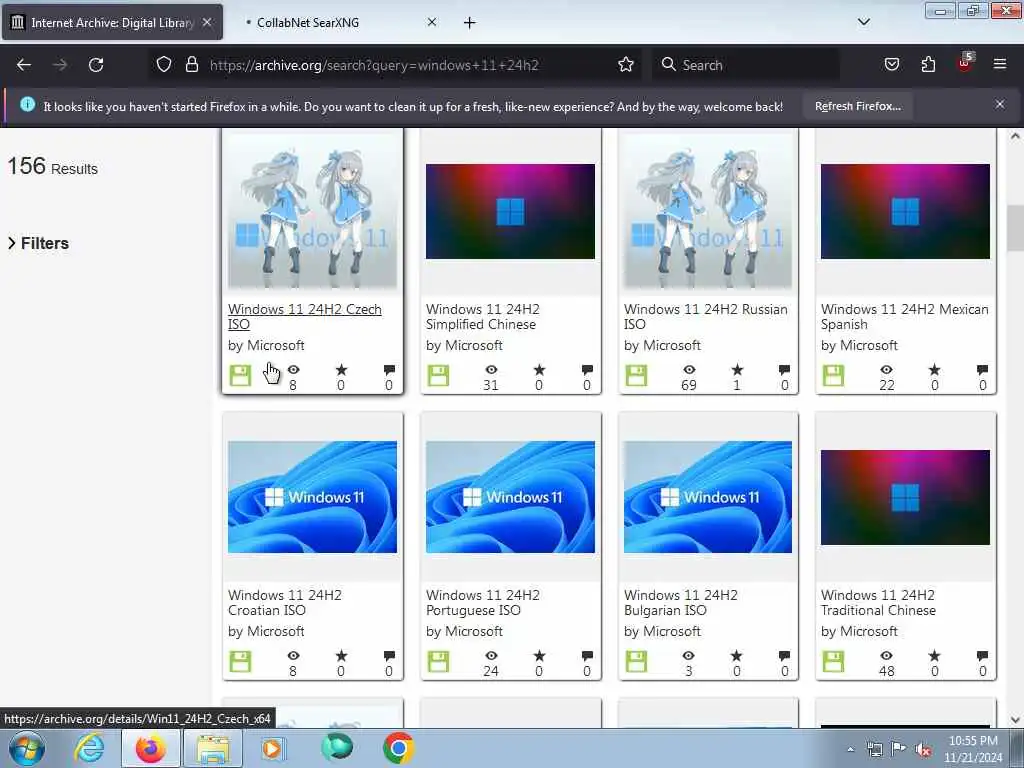Click the page vertical scrollbar thumb
This screenshot has height=768, width=1024.
click(1015, 228)
